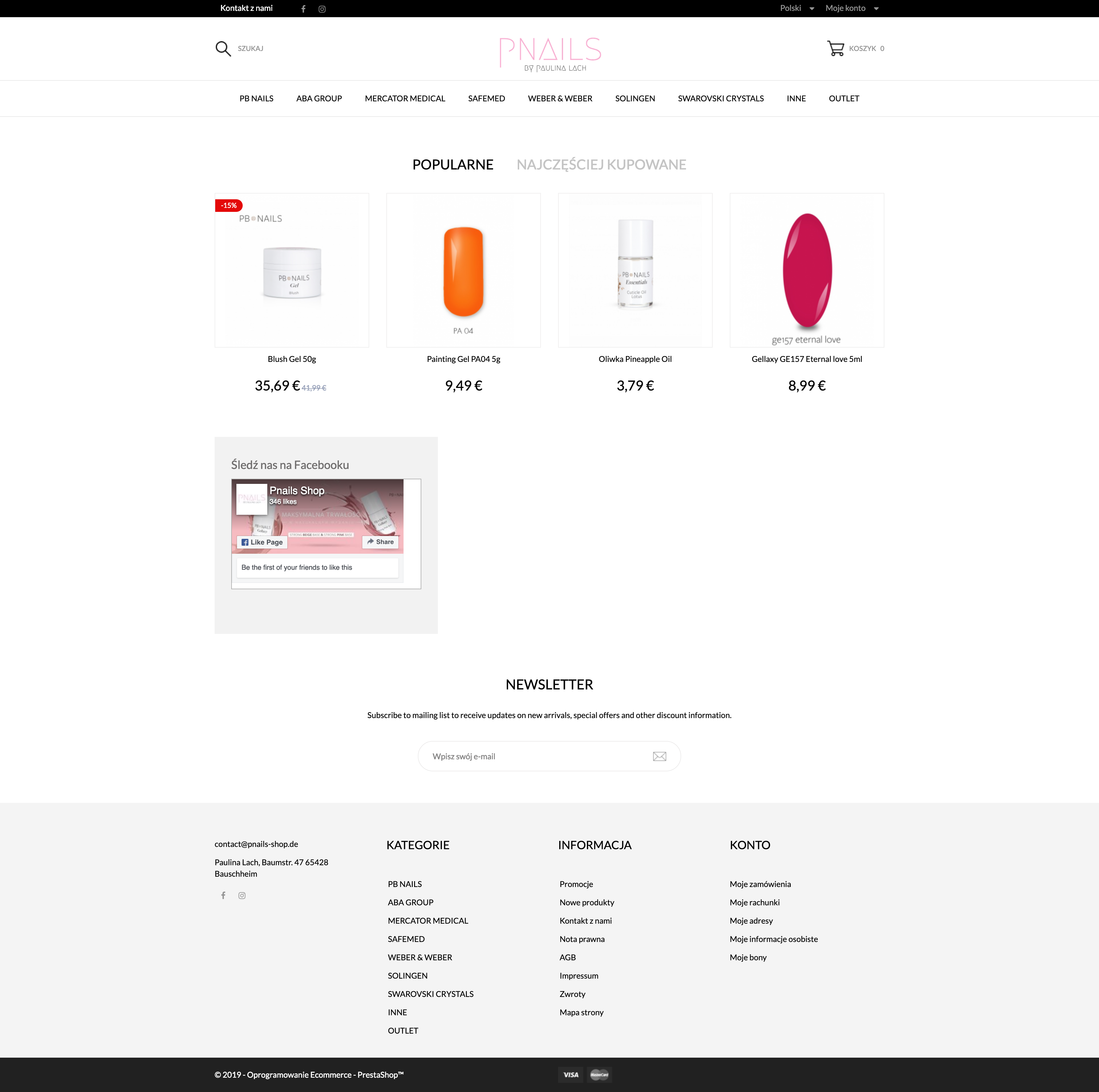Click the Oliwka Pineapple Oil title
This screenshot has height=1092, width=1099.
[635, 359]
